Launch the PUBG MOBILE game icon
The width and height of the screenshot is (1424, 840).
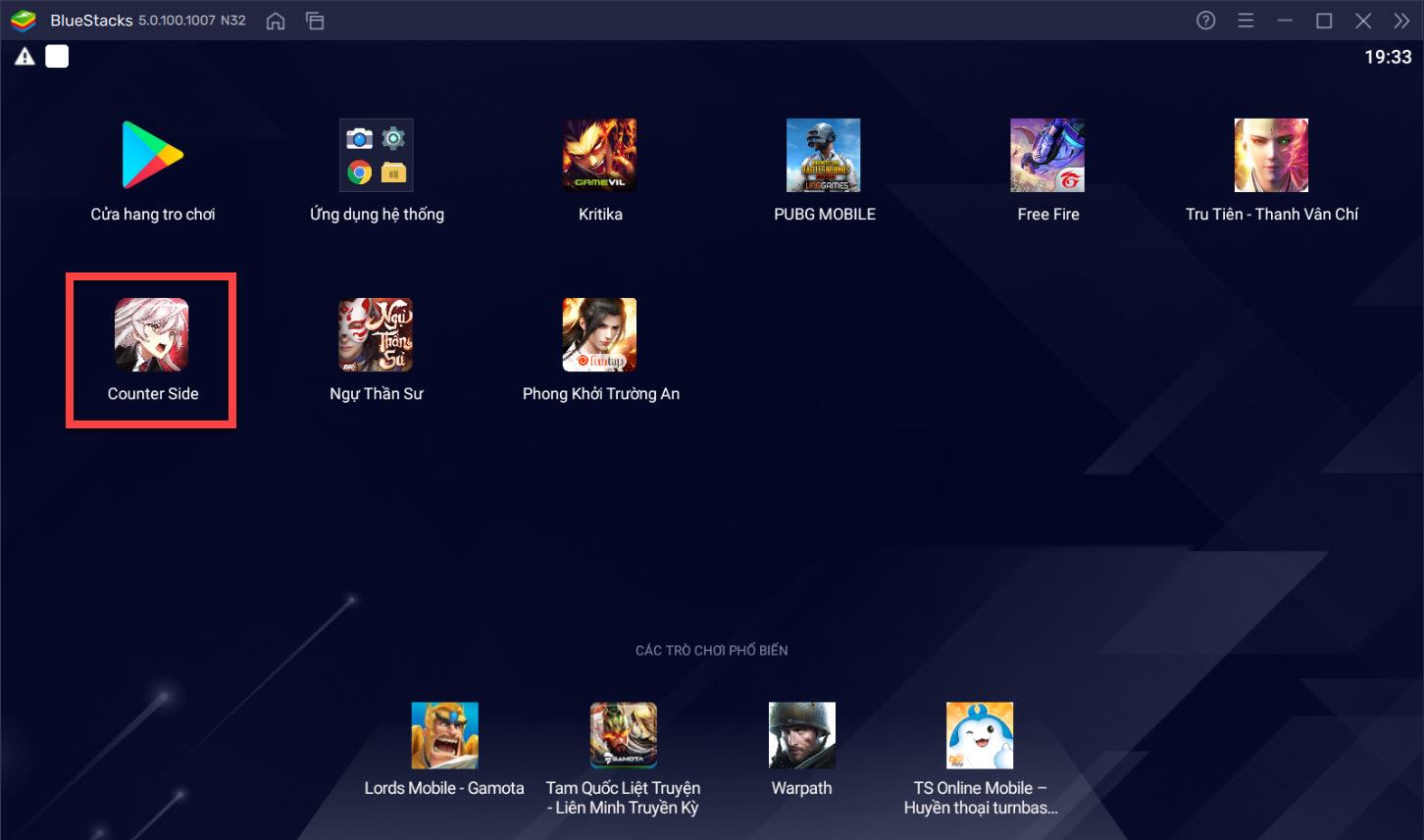click(824, 155)
